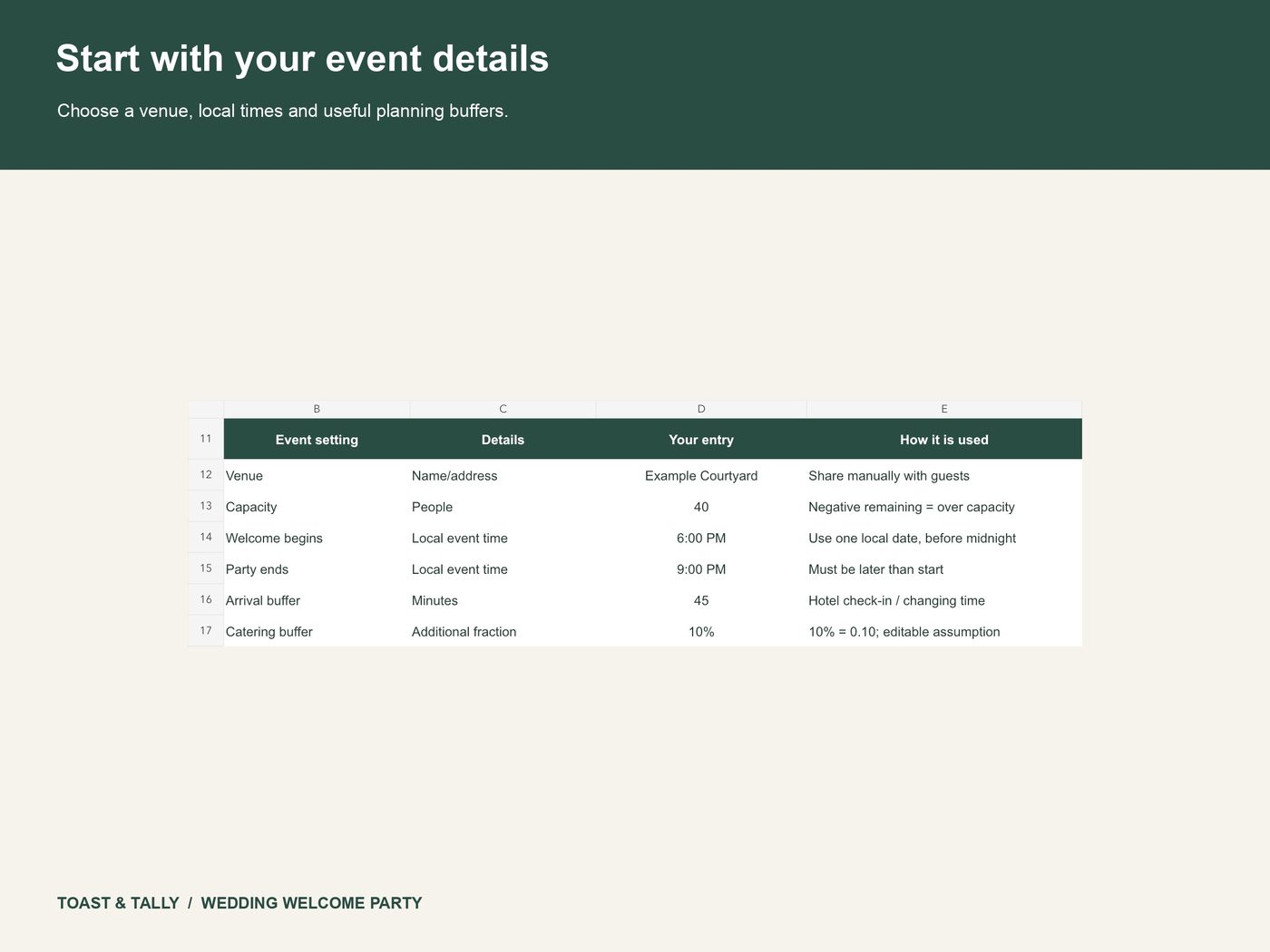Select row 14 header
The image size is (1270, 952).
click(x=206, y=538)
